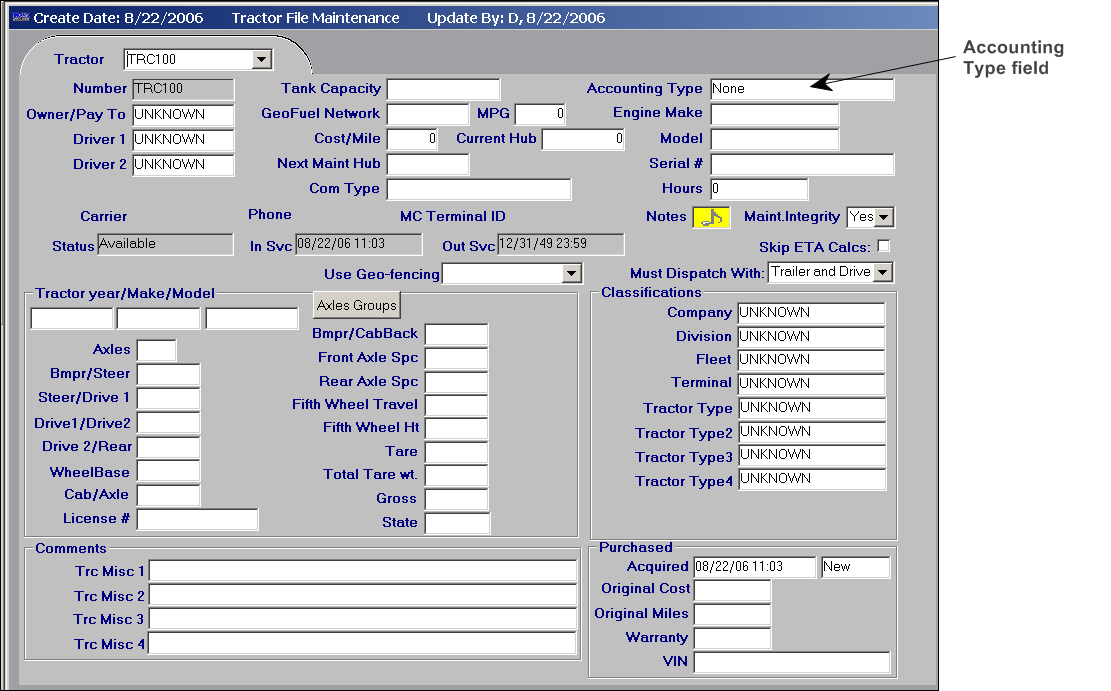Click the Hours field

point(760,189)
